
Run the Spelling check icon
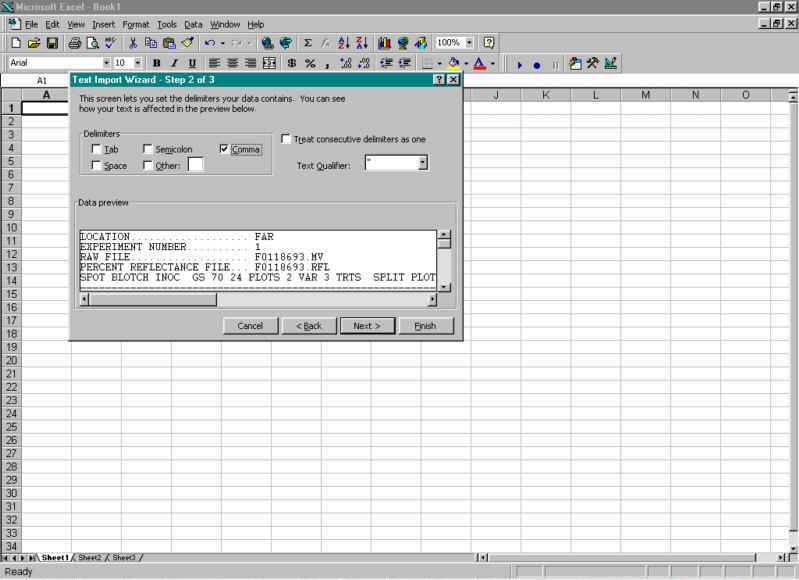click(x=111, y=43)
